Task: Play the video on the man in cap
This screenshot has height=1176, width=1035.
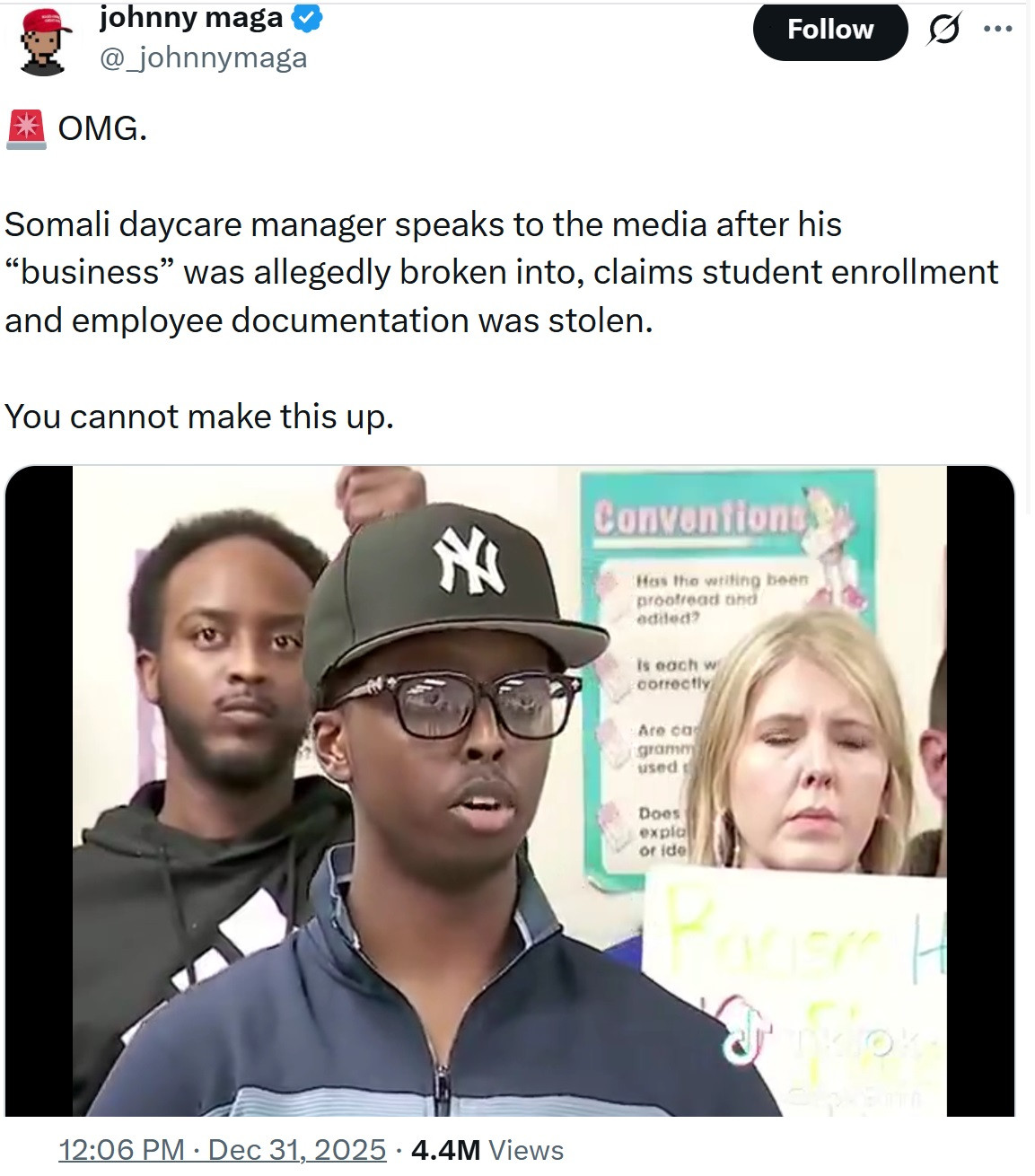Action: [x=509, y=791]
